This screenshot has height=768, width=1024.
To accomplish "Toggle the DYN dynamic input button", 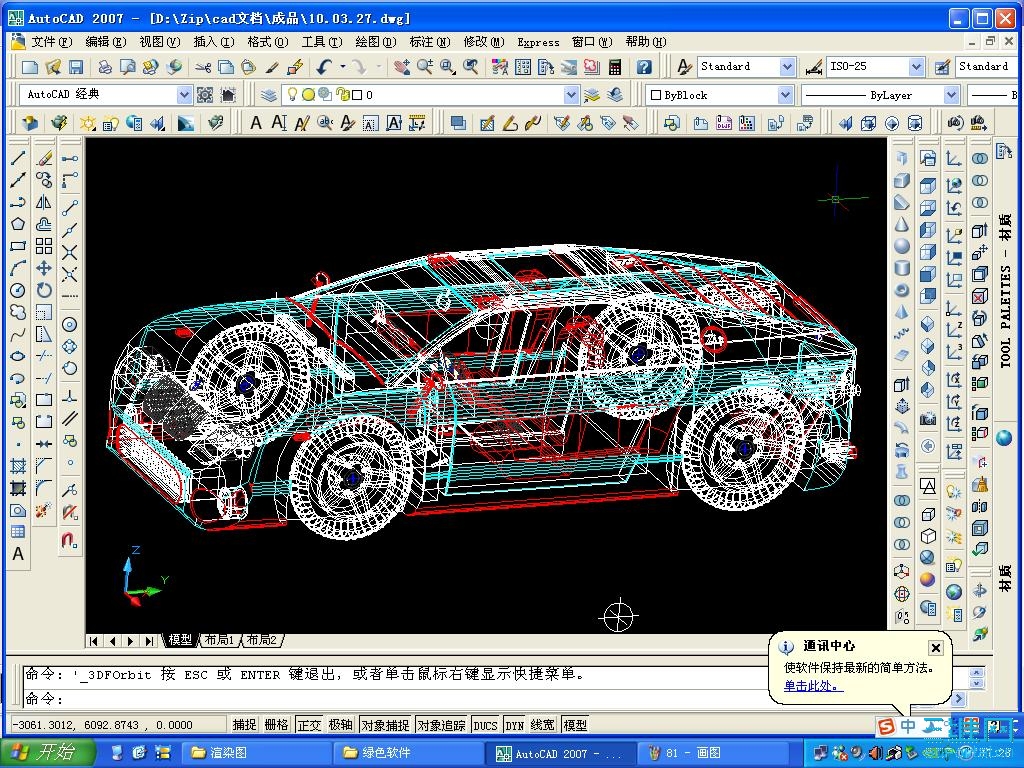I will [514, 725].
